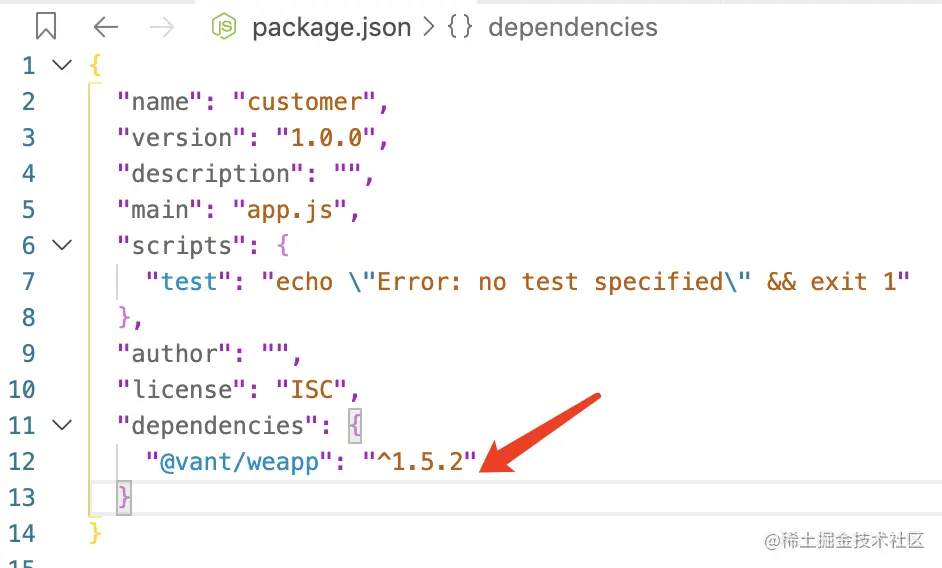Open package.json in the breadcrumb
Viewport: 942px width, 568px height.
[331, 27]
